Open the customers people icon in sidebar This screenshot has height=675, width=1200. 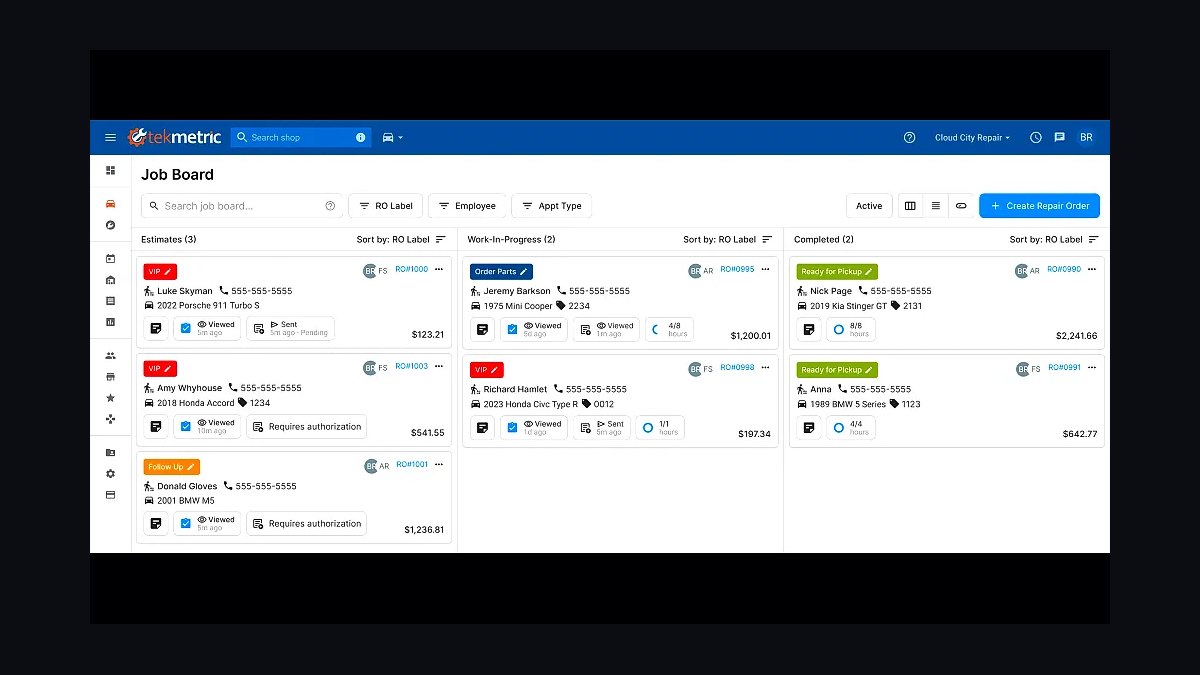tap(110, 355)
